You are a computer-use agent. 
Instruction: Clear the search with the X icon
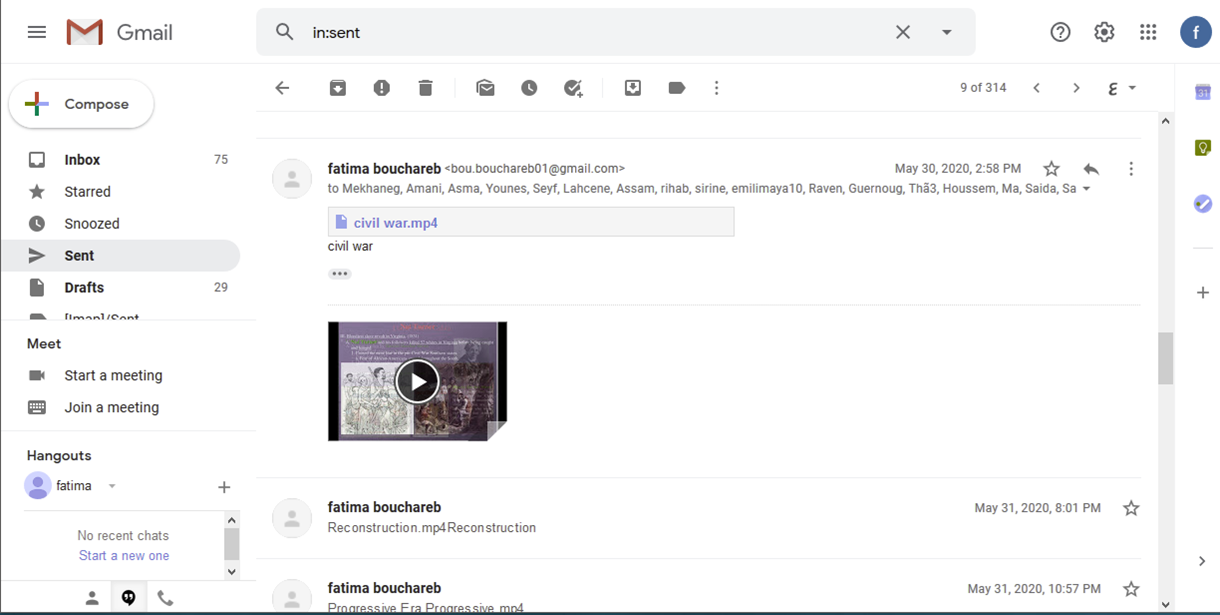tap(903, 32)
